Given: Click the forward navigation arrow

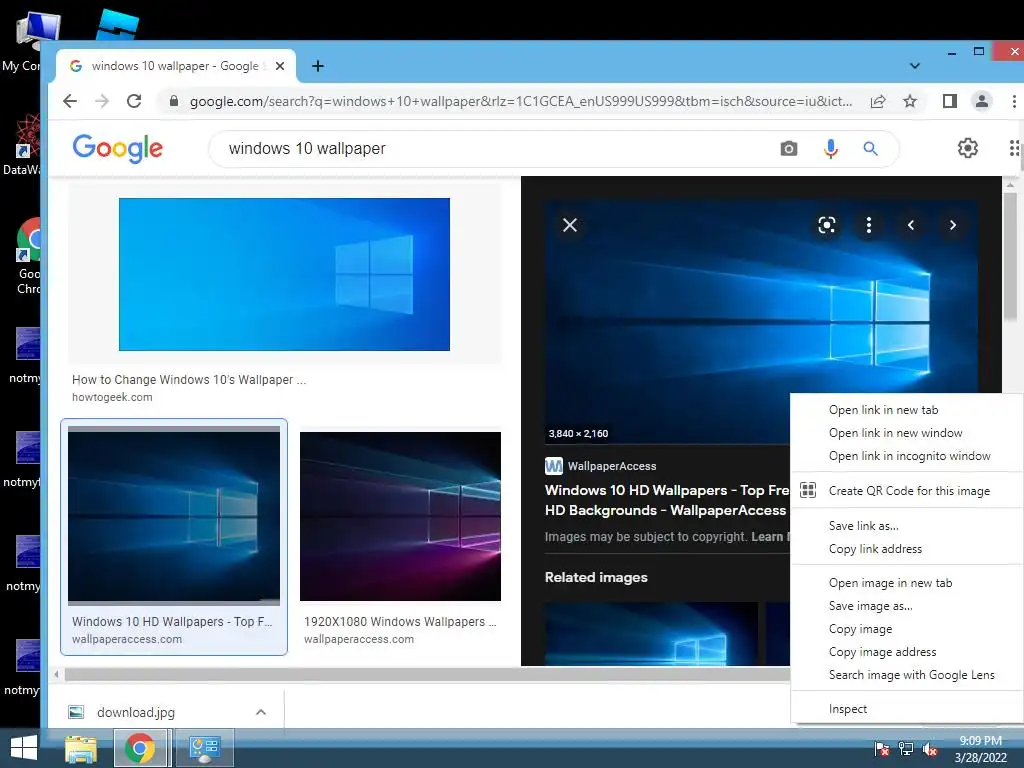Looking at the screenshot, I should (102, 101).
